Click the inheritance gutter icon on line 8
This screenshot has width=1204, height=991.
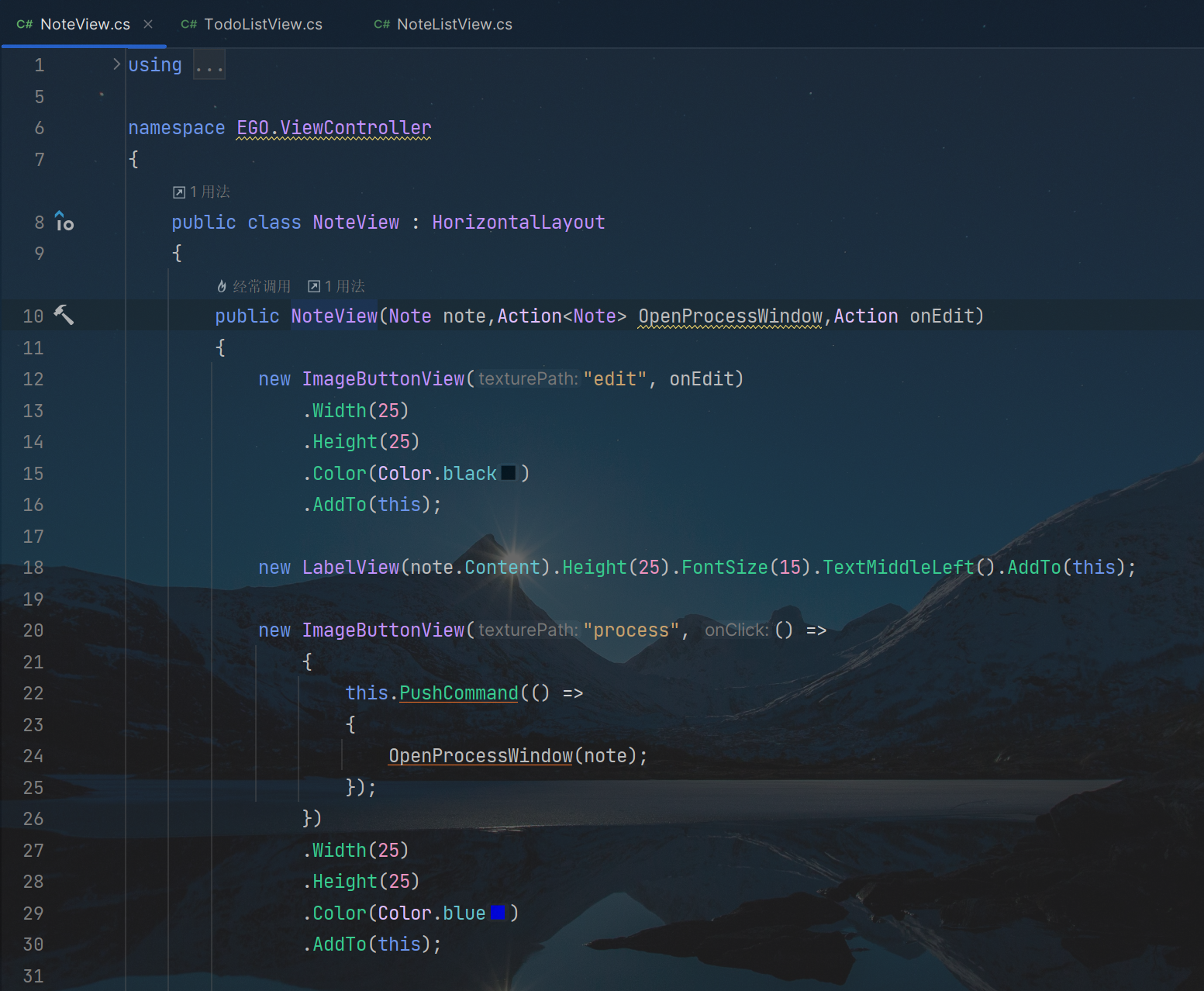click(x=64, y=222)
